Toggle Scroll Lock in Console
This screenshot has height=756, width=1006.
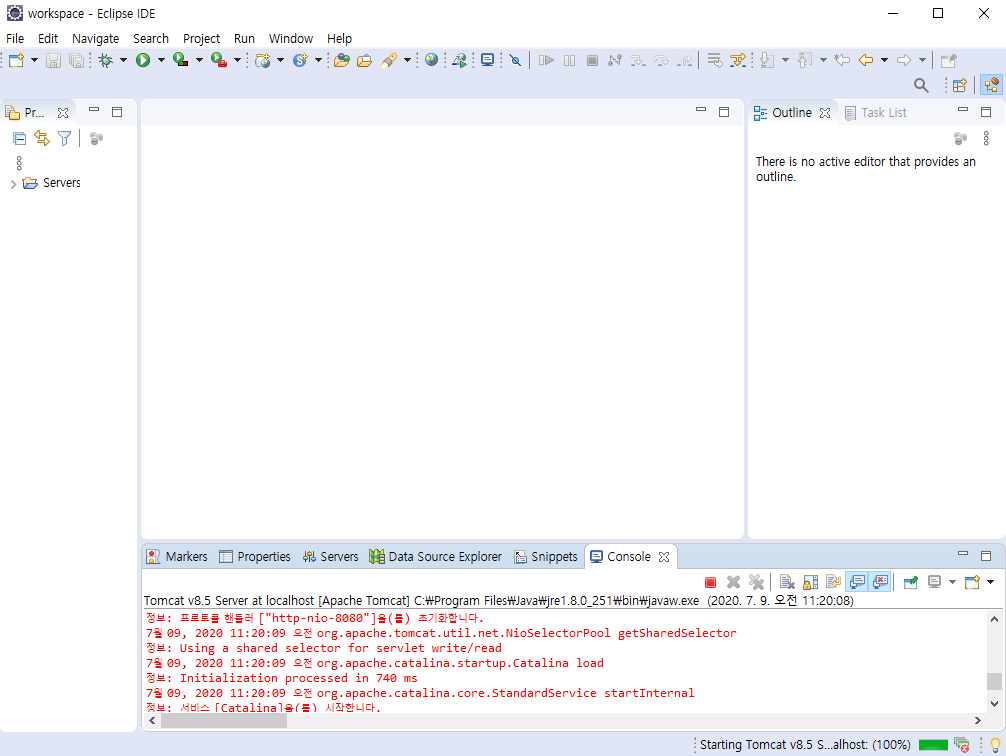pos(810,582)
